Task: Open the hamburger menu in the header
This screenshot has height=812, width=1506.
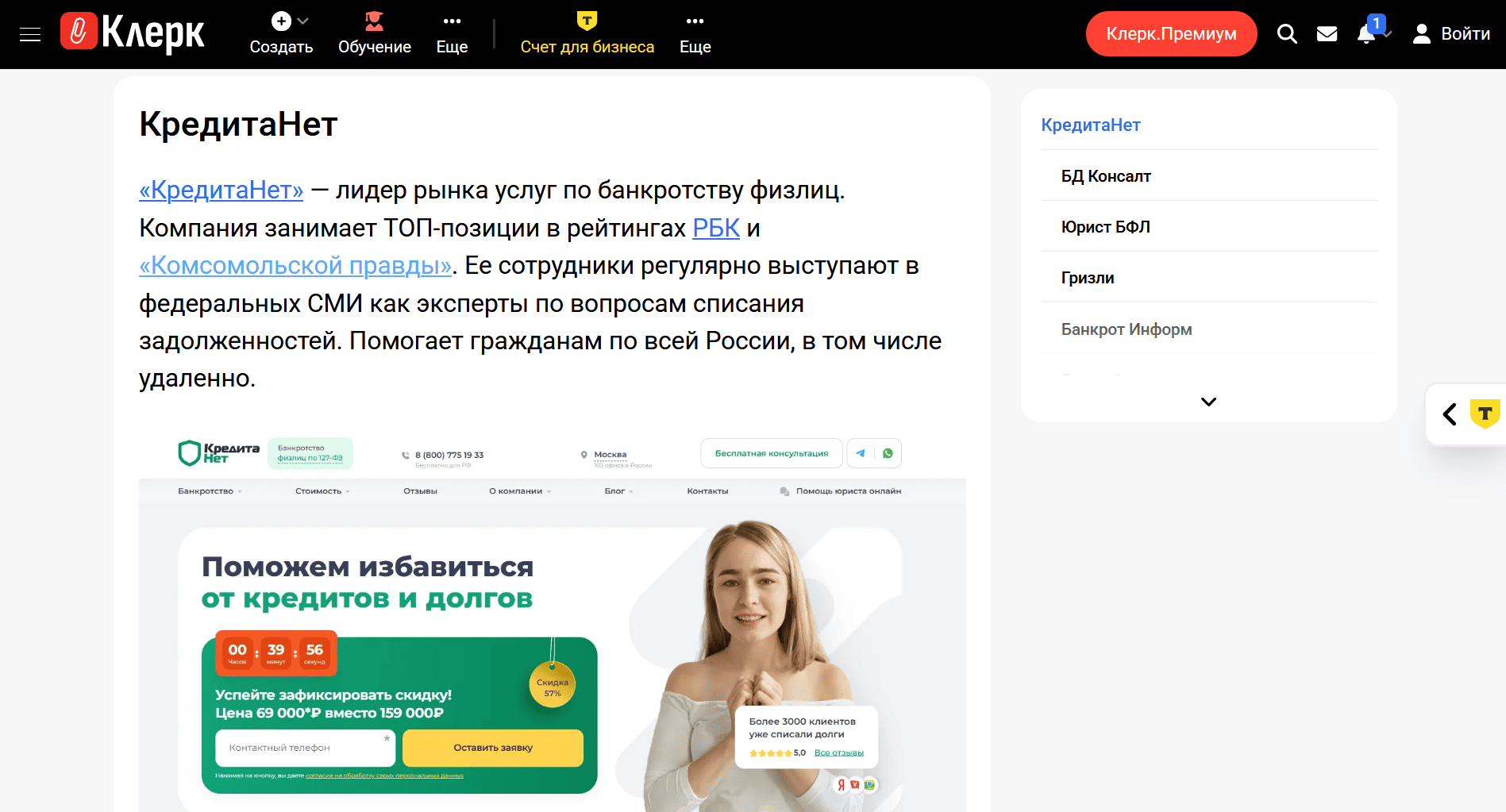Action: 30,34
